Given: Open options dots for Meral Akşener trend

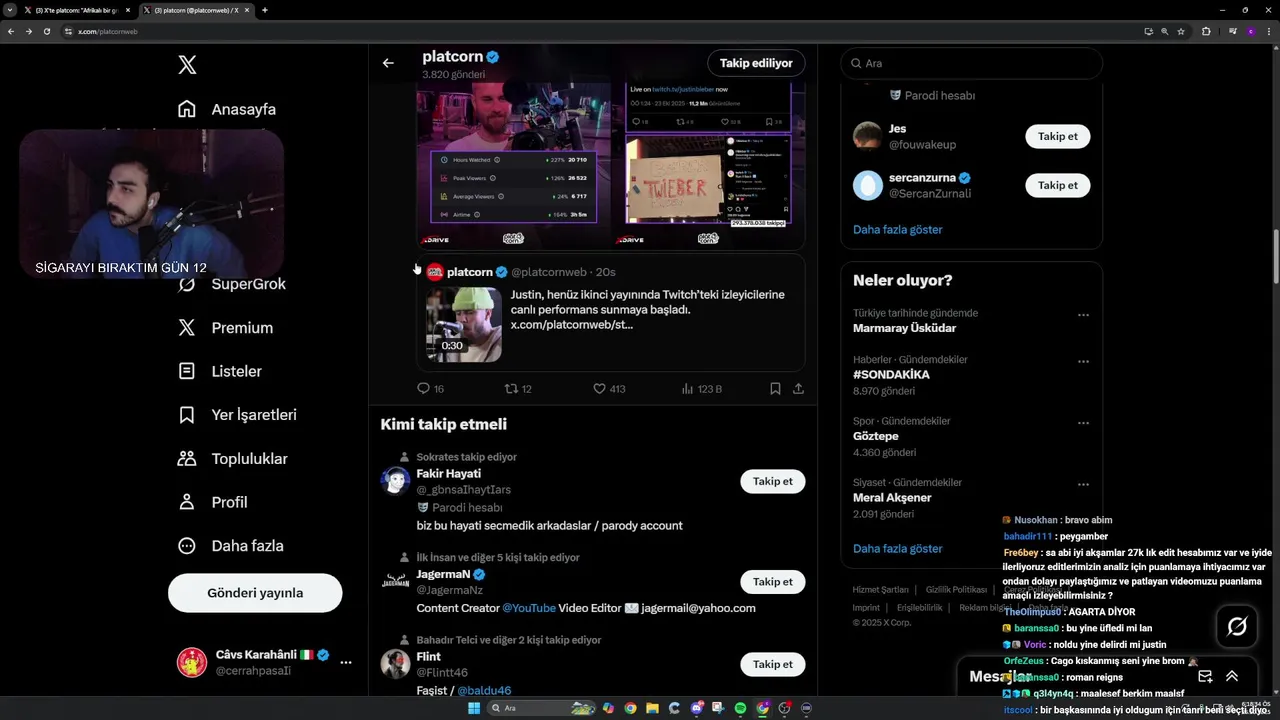Looking at the screenshot, I should click(1083, 484).
